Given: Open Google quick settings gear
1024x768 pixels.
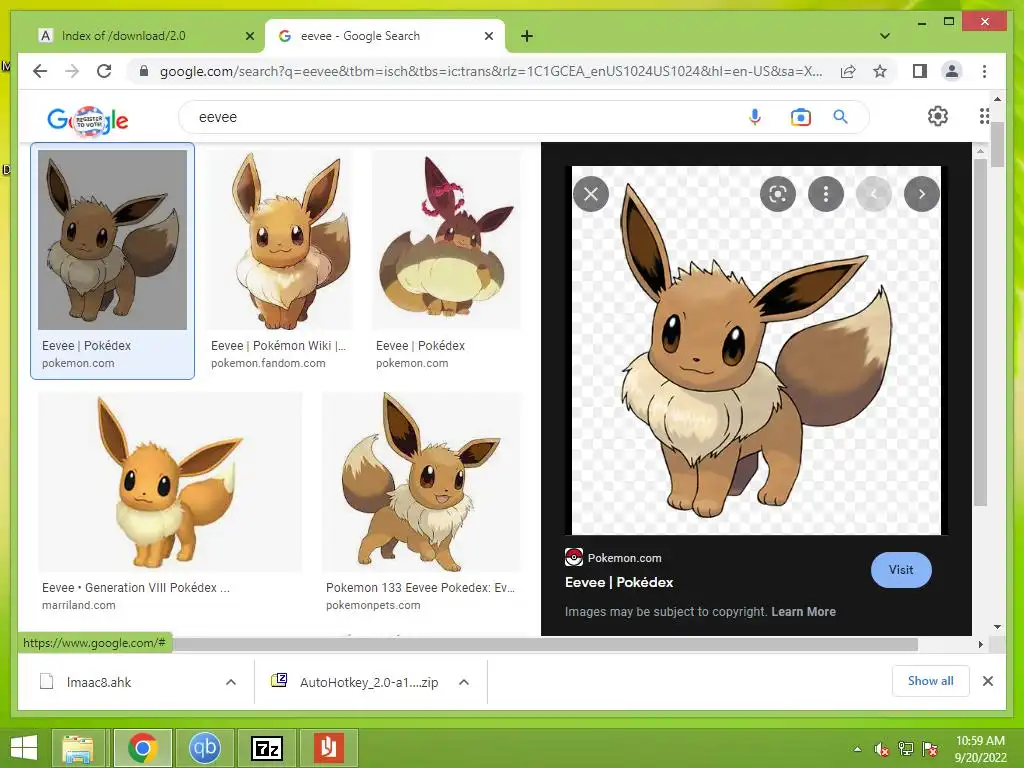Looking at the screenshot, I should (x=938, y=116).
